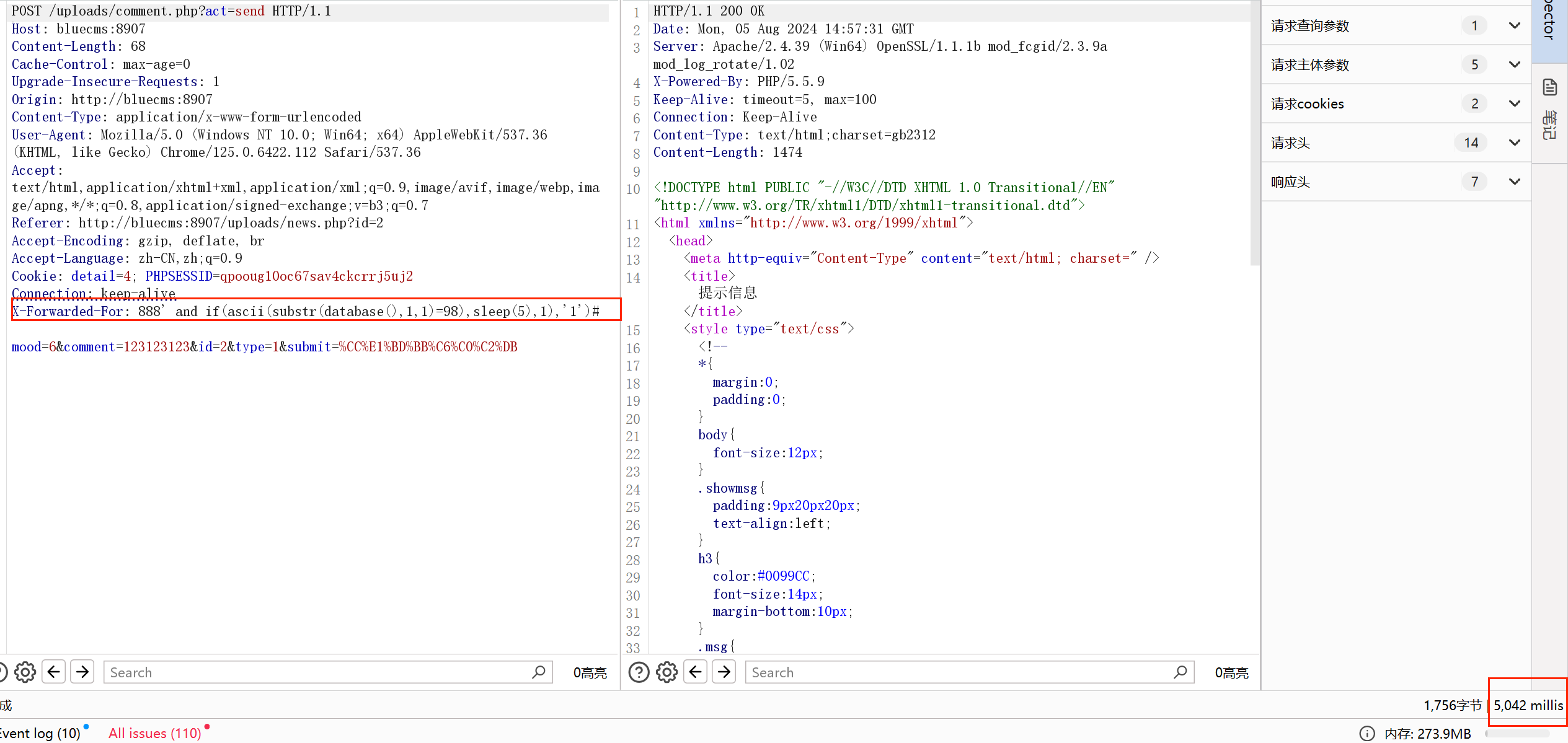1568x743 pixels.
Task: Open Event log (10) tab
Action: point(41,733)
